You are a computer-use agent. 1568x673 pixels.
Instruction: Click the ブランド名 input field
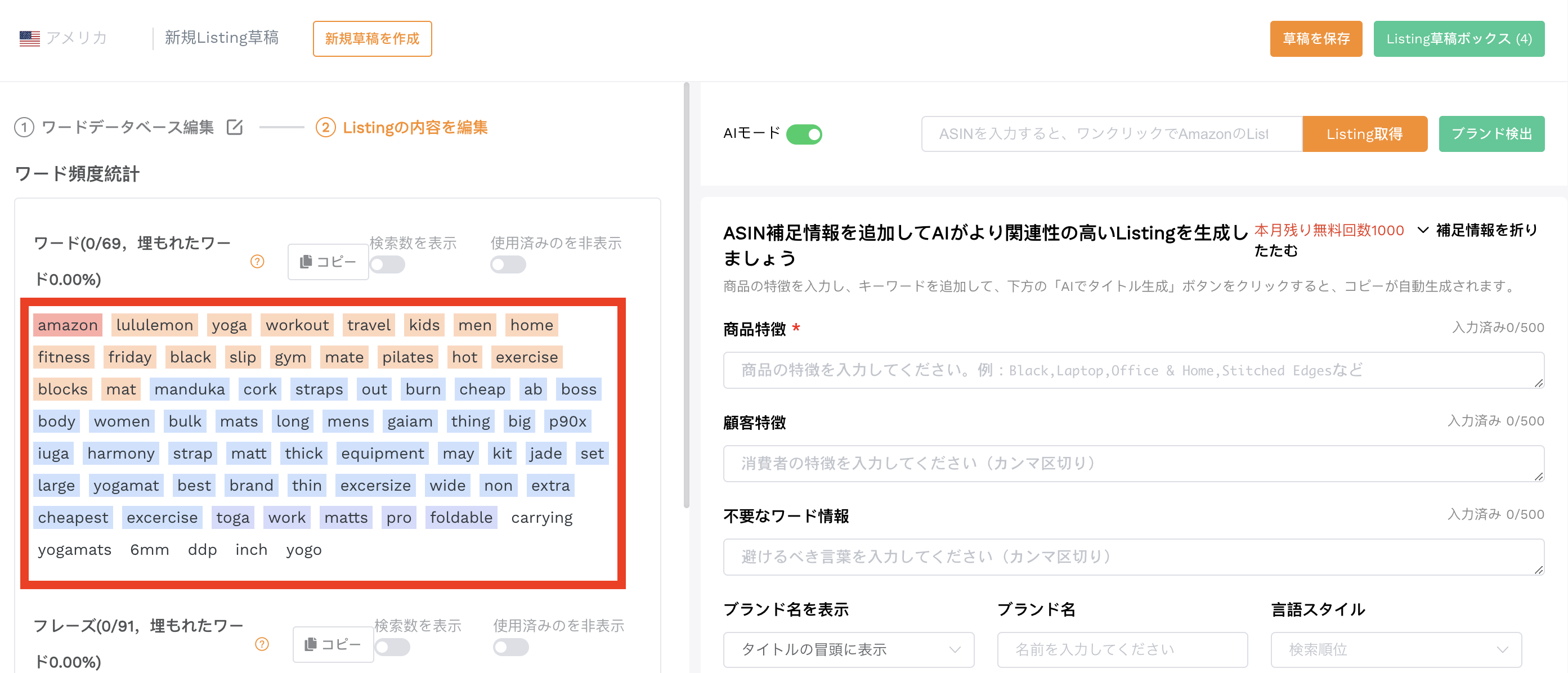[x=1122, y=650]
